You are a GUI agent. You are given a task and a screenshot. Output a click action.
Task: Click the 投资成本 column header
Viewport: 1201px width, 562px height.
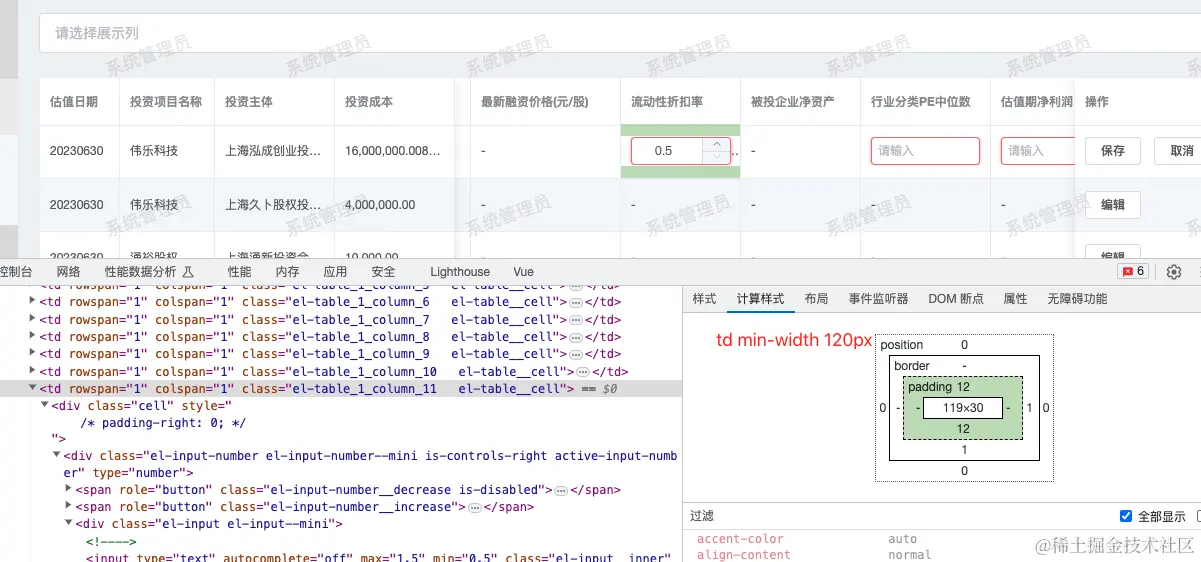(369, 102)
